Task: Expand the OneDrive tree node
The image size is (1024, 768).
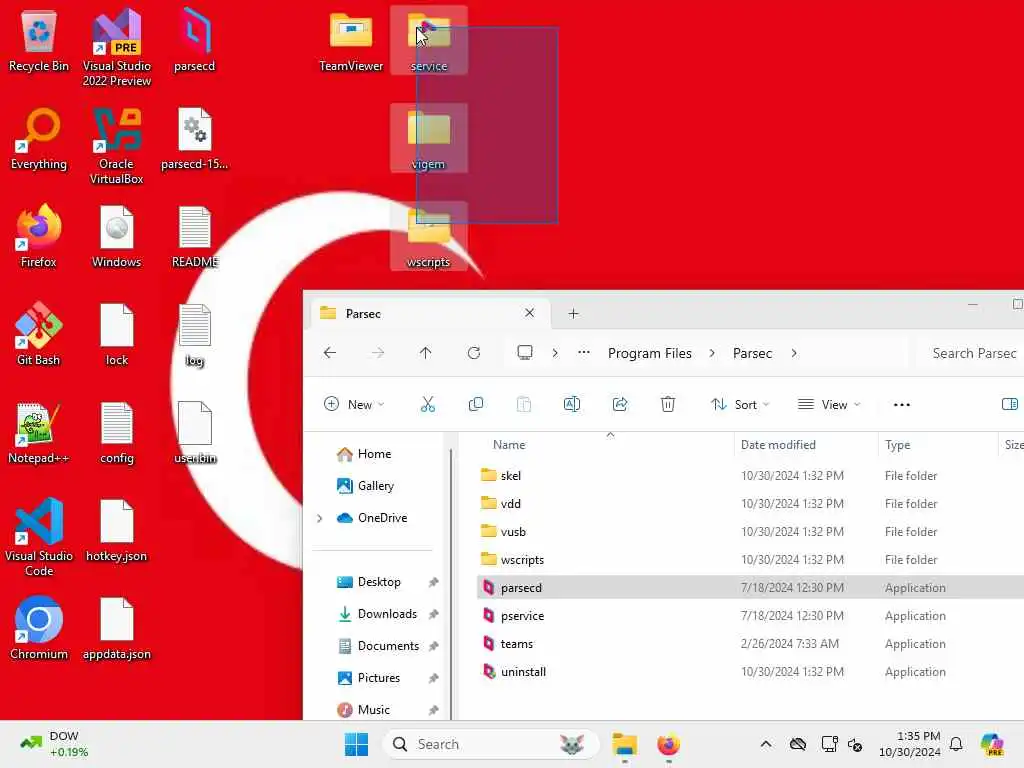Action: pyautogui.click(x=319, y=518)
